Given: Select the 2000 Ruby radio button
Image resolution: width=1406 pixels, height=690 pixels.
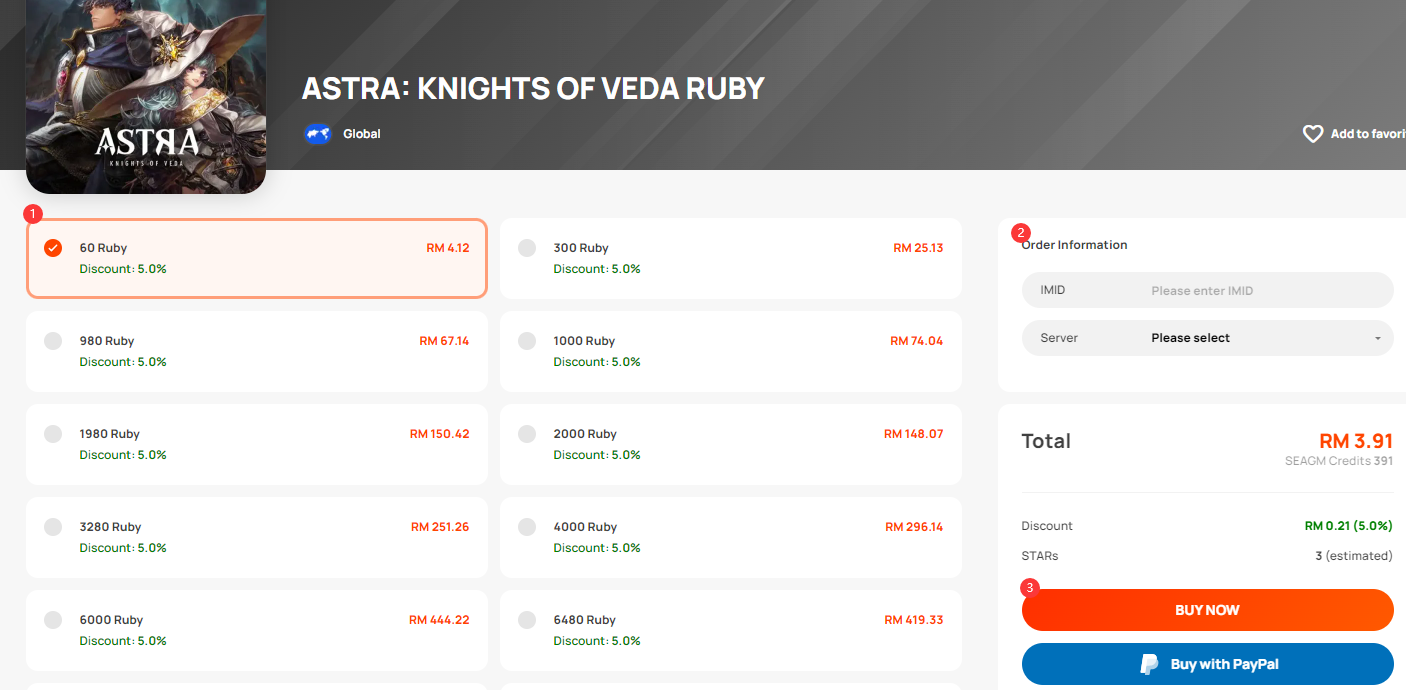Looking at the screenshot, I should click(x=527, y=434).
